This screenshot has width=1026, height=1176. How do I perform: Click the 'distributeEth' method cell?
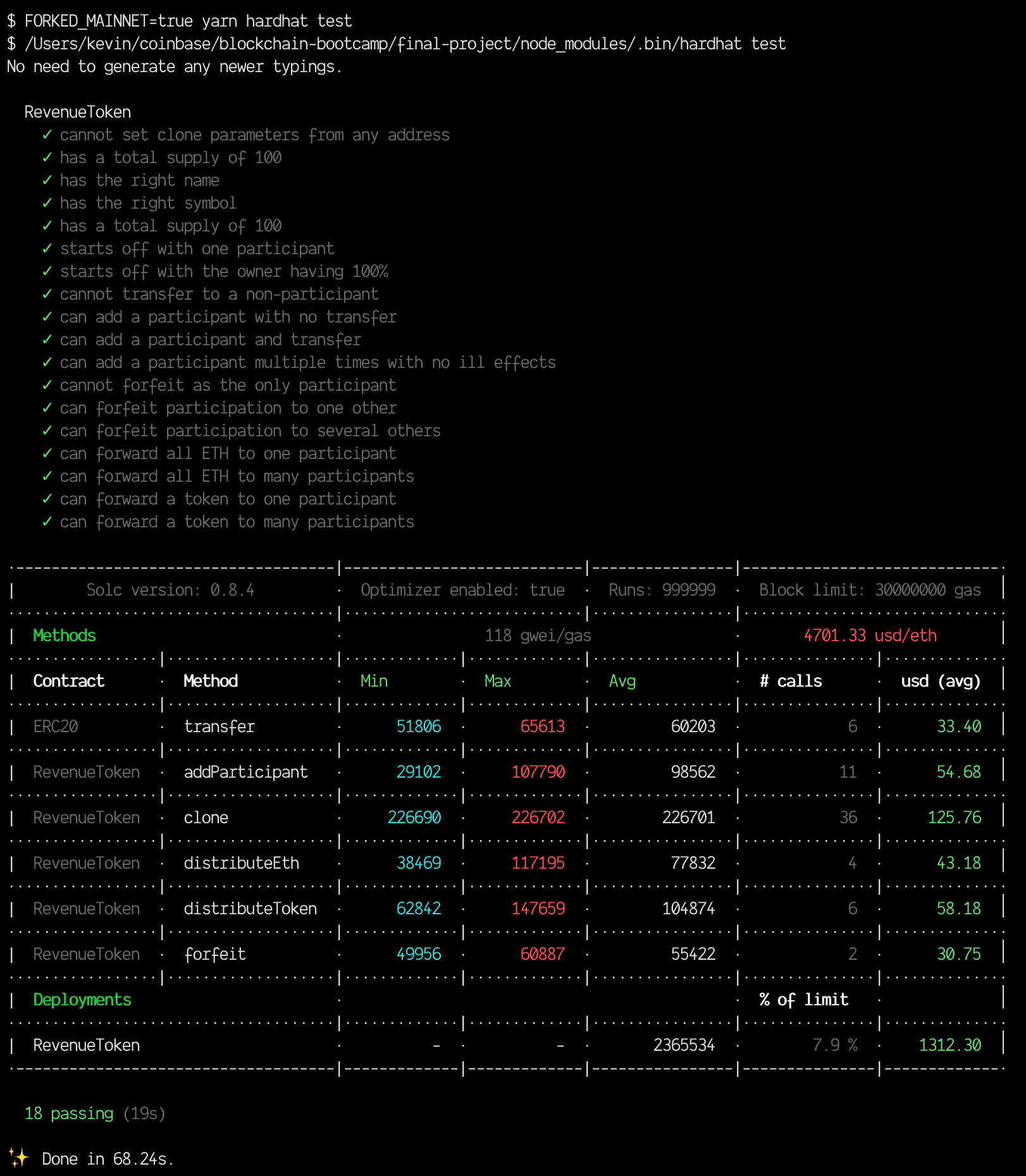242,863
